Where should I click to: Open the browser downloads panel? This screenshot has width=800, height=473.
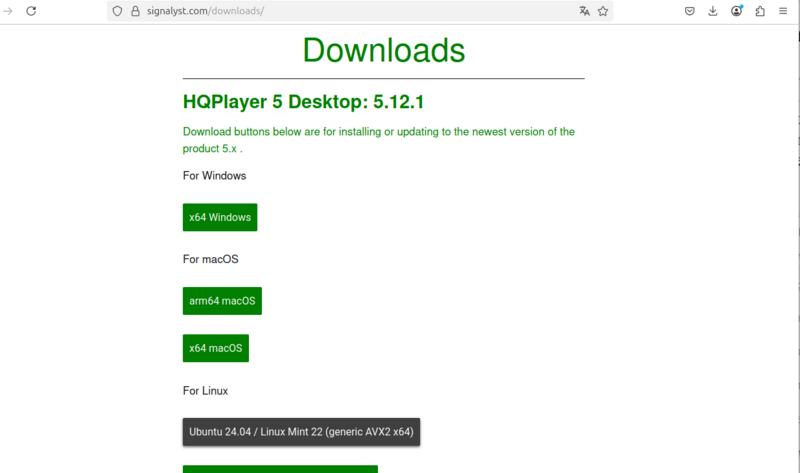tap(713, 11)
